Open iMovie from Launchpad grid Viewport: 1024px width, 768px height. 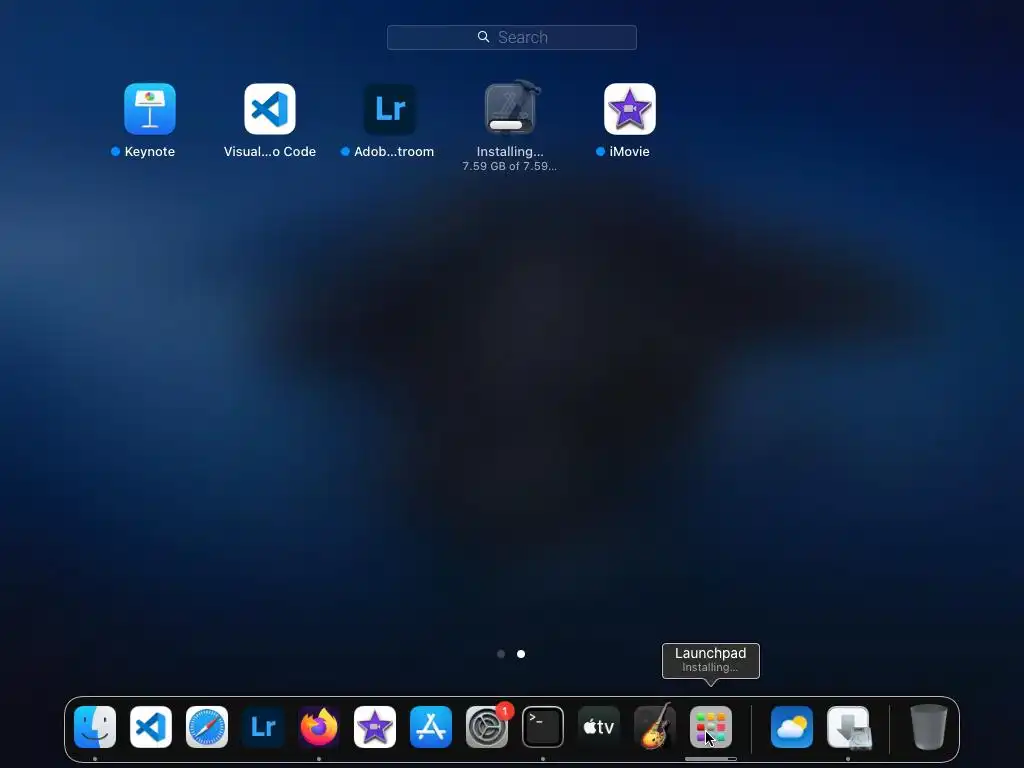[x=630, y=109]
